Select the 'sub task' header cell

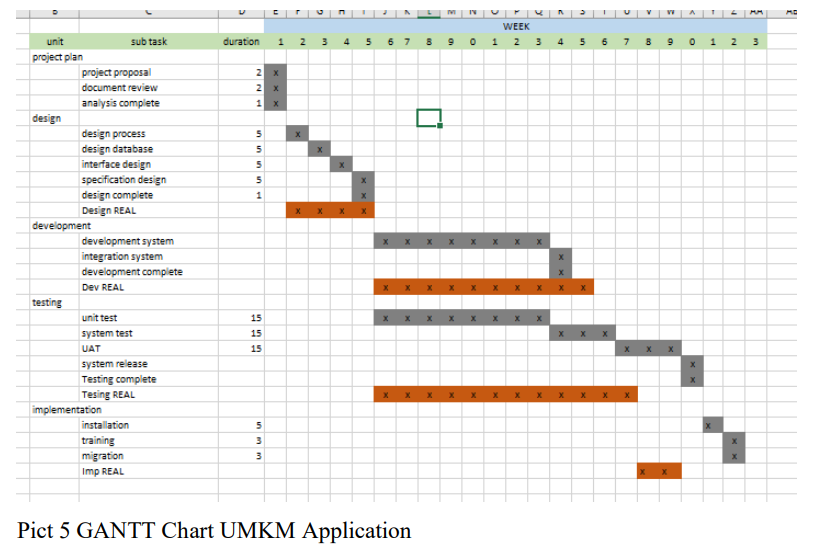pos(149,41)
